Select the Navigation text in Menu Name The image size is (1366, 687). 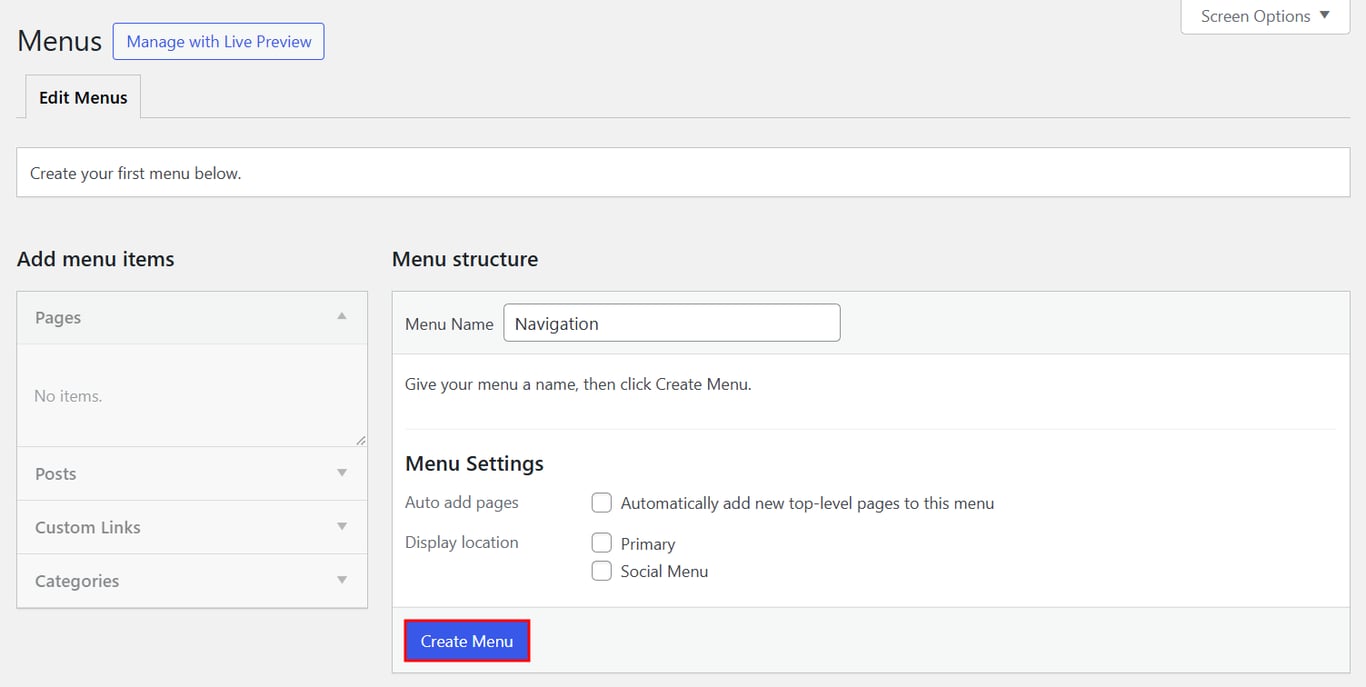556,323
